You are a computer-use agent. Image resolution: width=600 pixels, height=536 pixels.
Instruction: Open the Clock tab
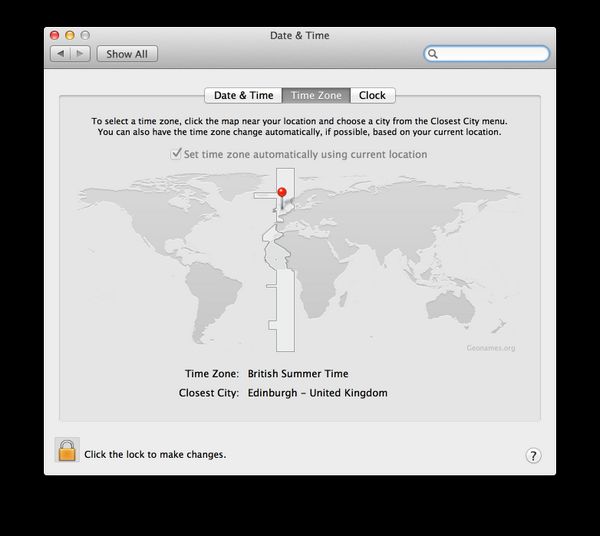[x=372, y=95]
